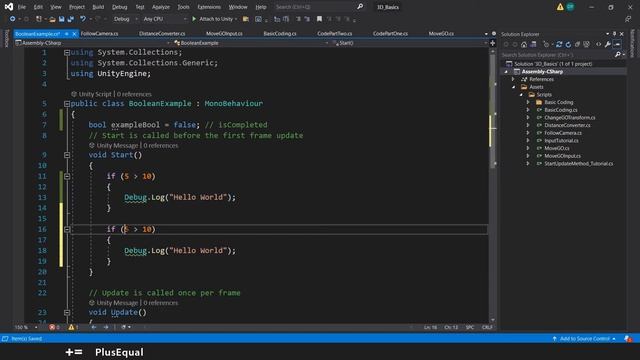Image resolution: width=640 pixels, height=360 pixels.
Task: Click the Visual Studio logo icon
Action: pyautogui.click(x=9, y=7)
